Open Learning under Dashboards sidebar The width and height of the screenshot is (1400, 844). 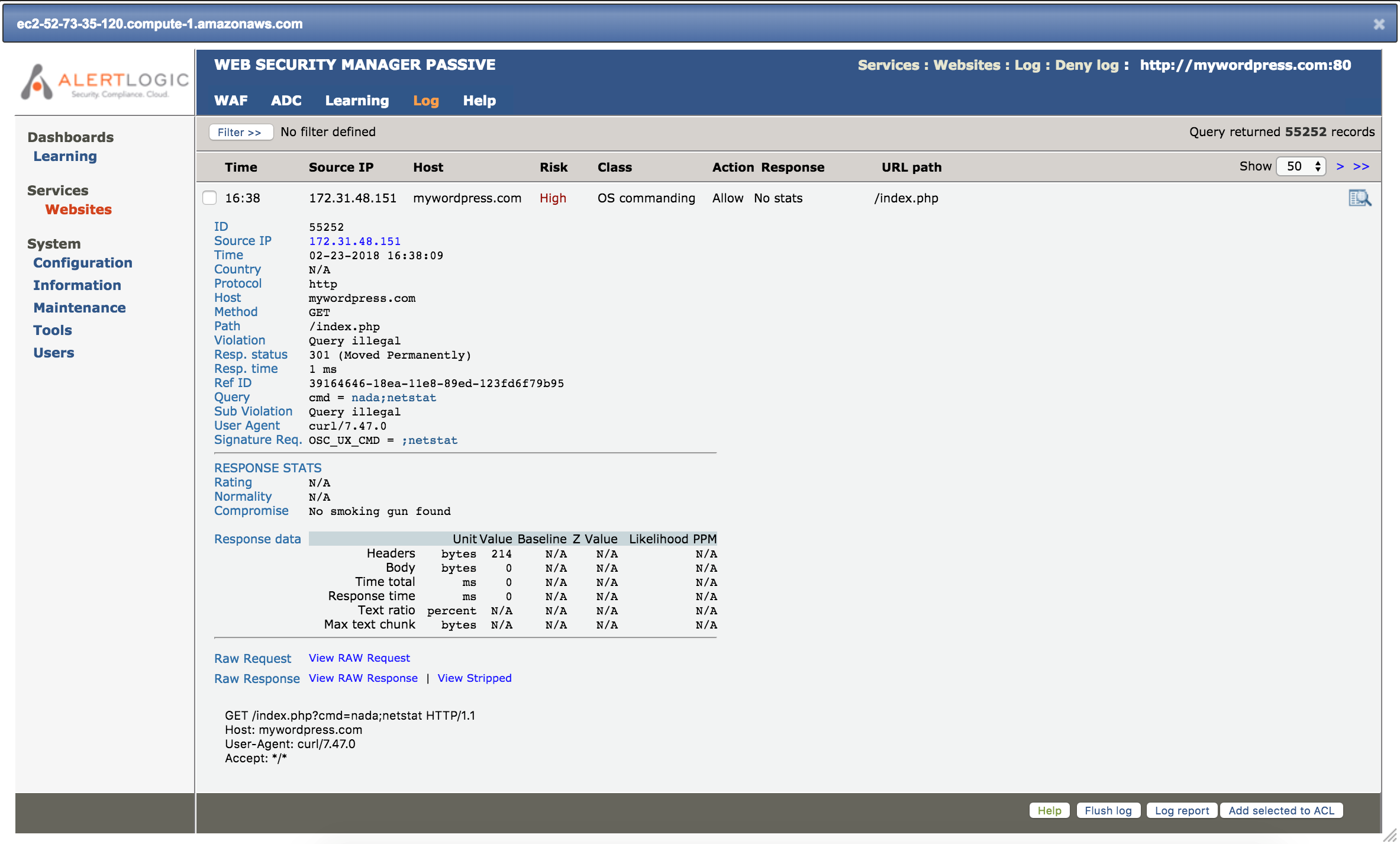coord(65,156)
